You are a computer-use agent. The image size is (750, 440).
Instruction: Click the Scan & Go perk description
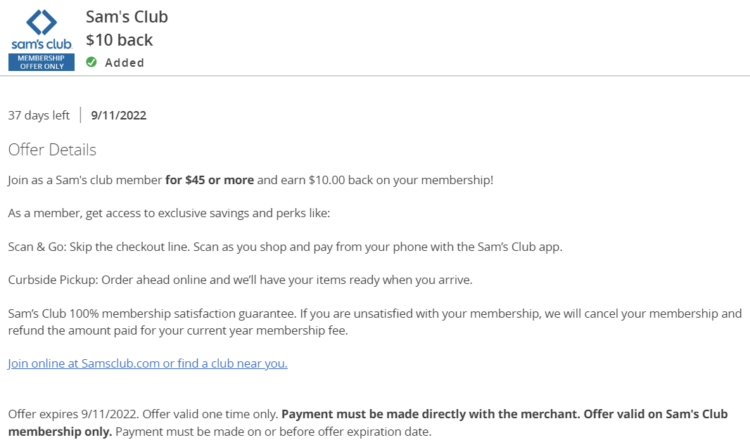(285, 247)
